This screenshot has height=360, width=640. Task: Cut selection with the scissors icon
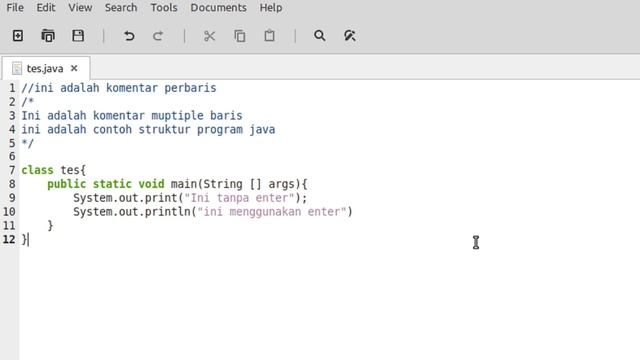(209, 36)
